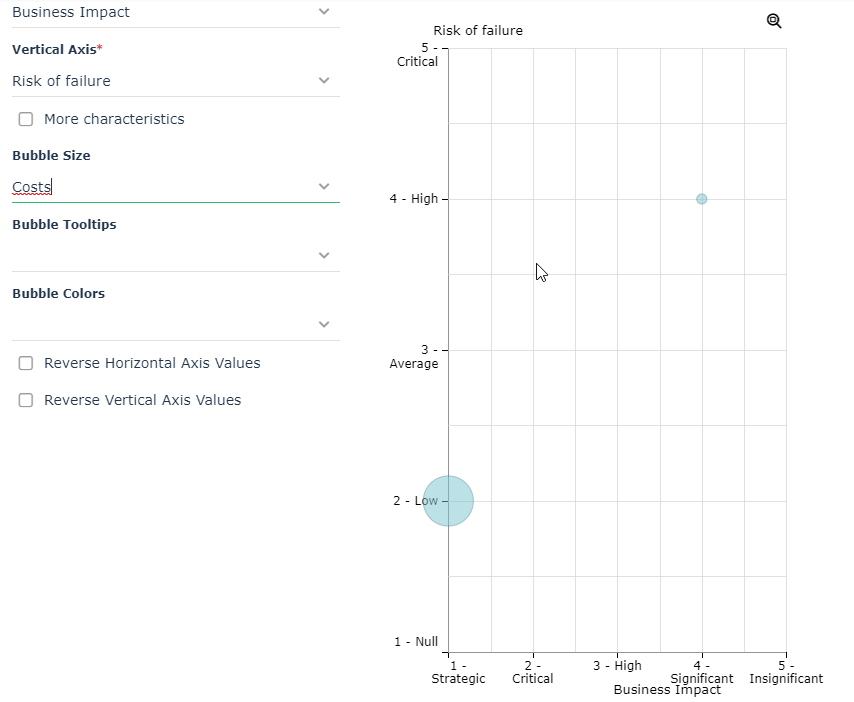Viewport: 854px width, 702px height.
Task: Click the small bubble at 4 - High
Action: click(x=702, y=199)
